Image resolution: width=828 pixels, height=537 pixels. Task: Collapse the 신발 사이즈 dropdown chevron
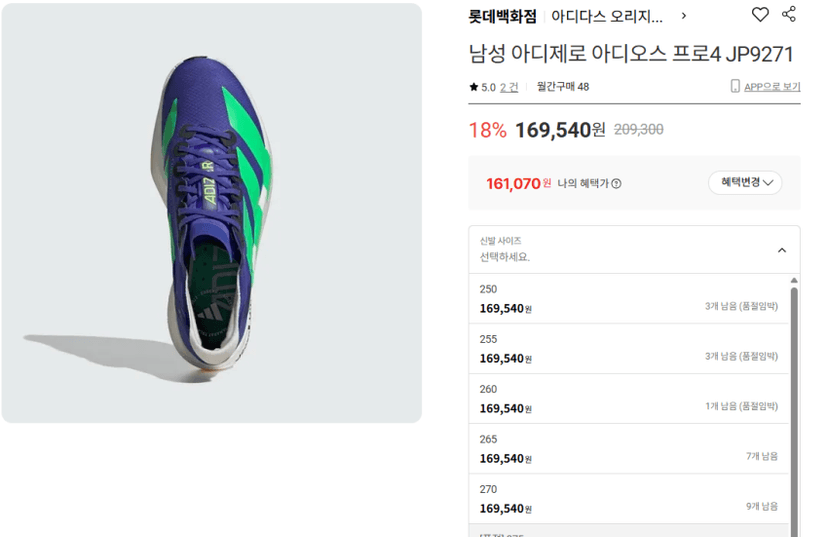tap(782, 250)
